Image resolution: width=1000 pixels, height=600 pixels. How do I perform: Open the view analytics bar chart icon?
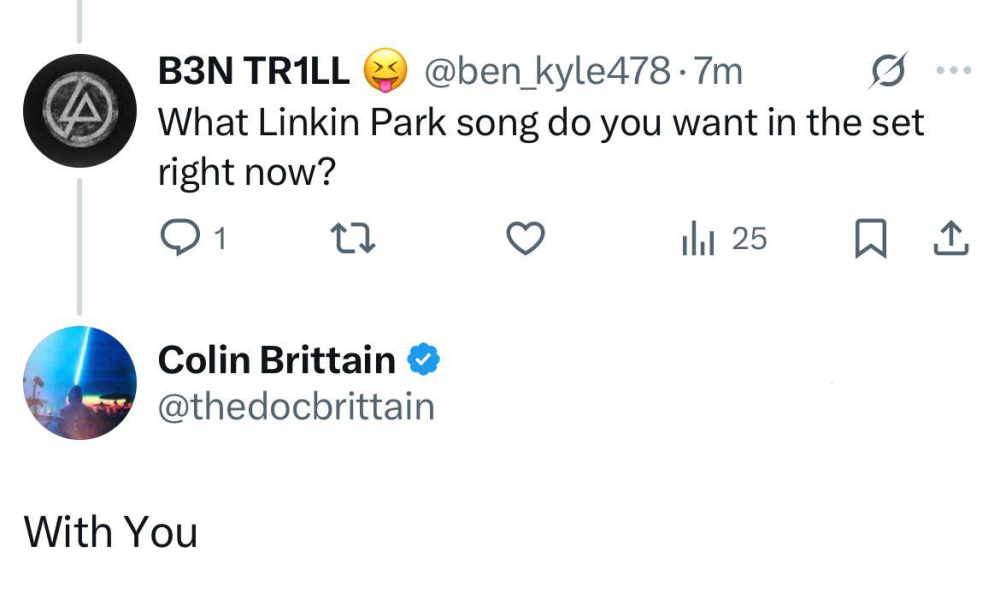pyautogui.click(x=697, y=240)
